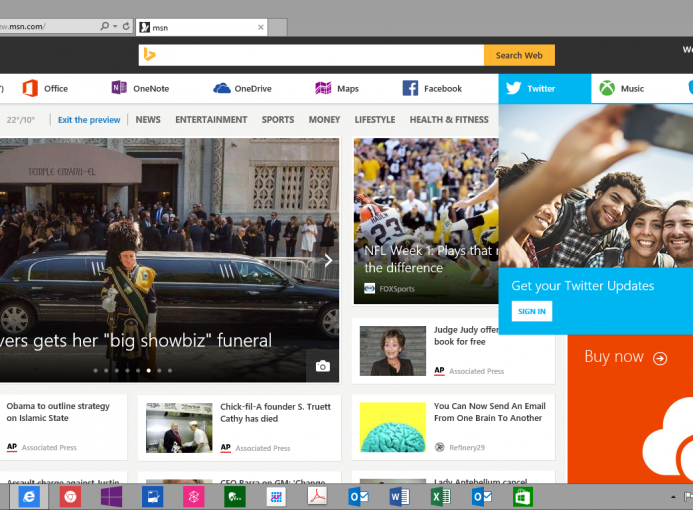Screen dimensions: 693x510
Task: Click the magnifier search icon in address bar
Action: pos(105,26)
